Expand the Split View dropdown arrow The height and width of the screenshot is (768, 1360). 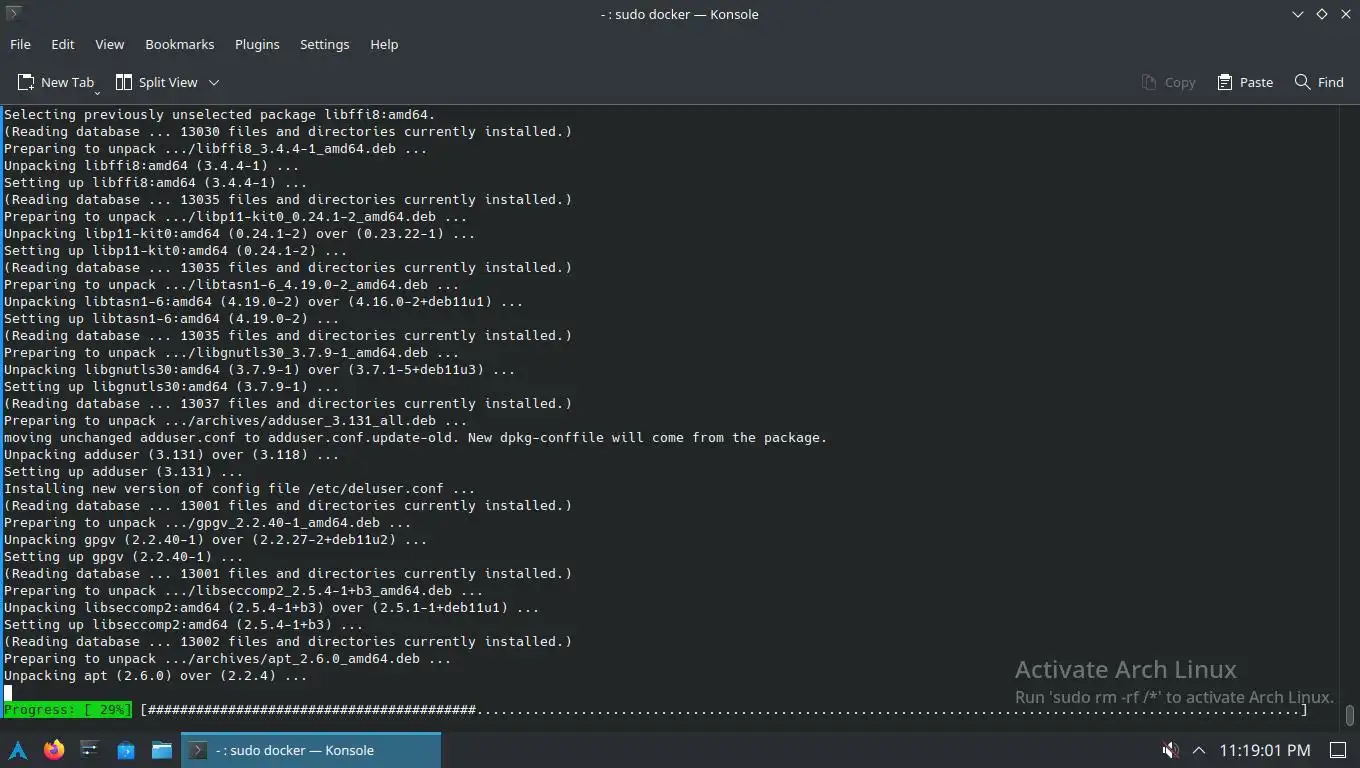(x=213, y=82)
